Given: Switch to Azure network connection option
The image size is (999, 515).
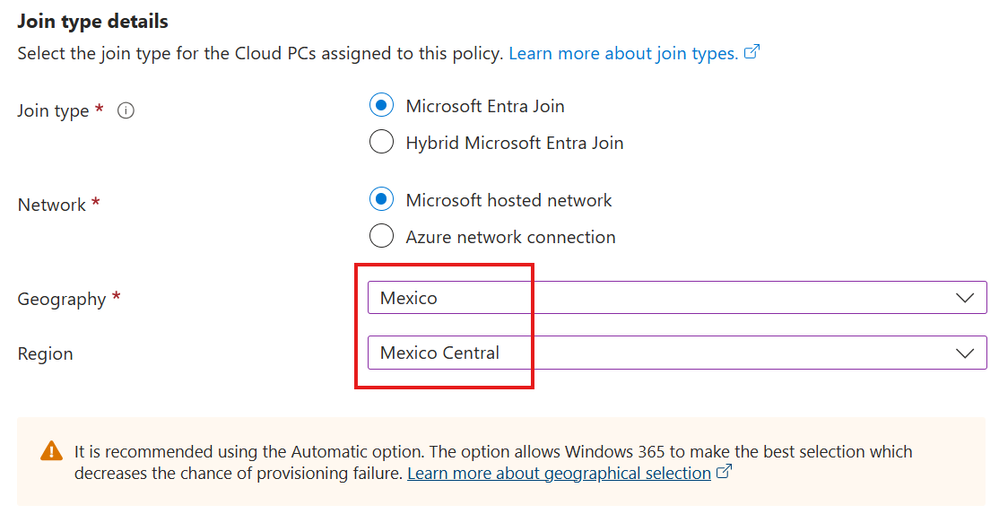Looking at the screenshot, I should point(381,237).
